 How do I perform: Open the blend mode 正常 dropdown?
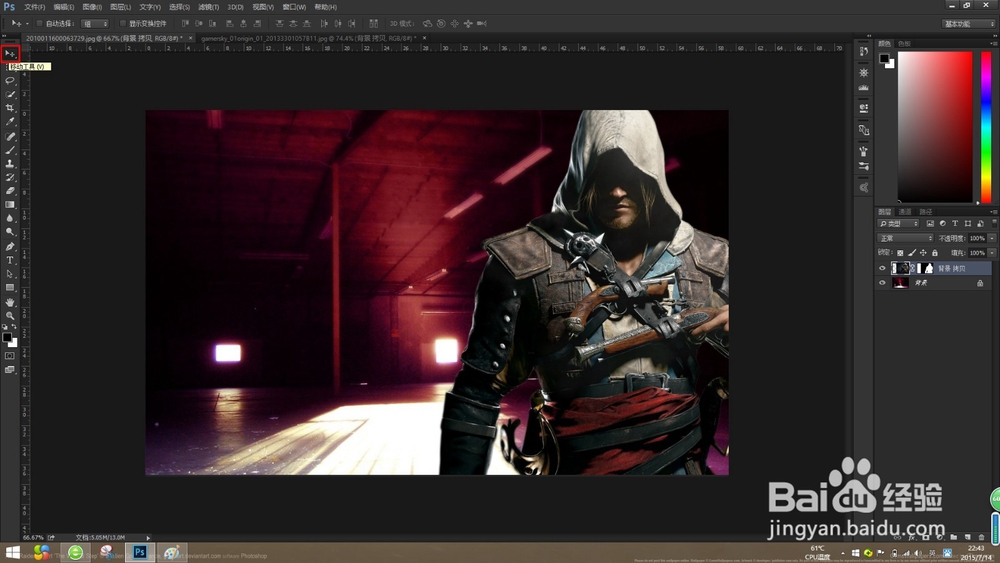point(905,238)
